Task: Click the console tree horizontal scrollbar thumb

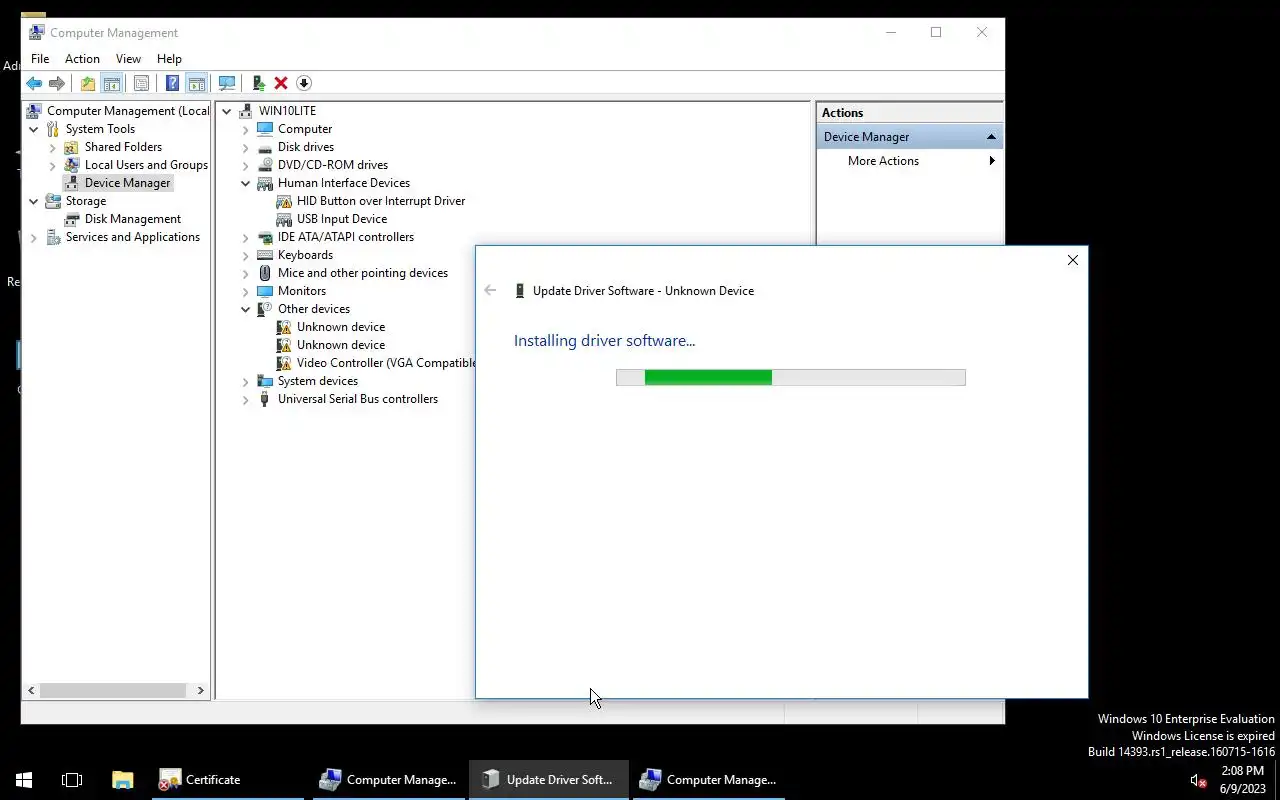Action: coord(113,690)
